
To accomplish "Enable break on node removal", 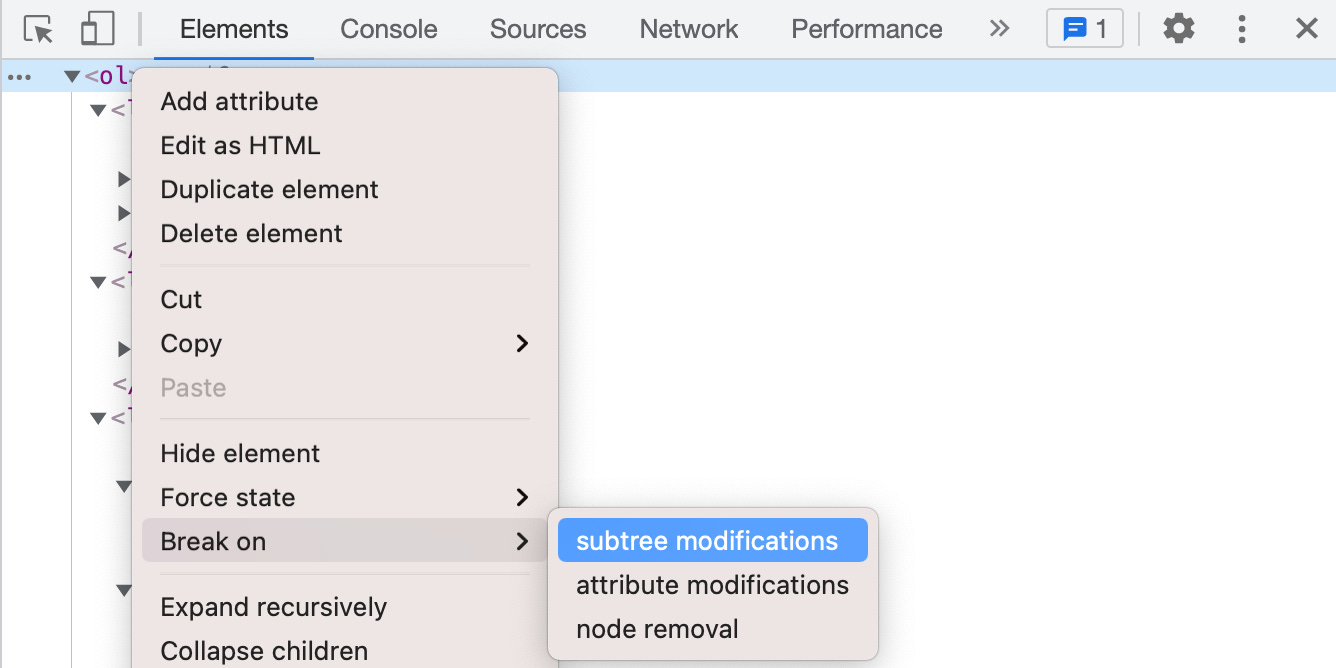I will click(x=656, y=629).
